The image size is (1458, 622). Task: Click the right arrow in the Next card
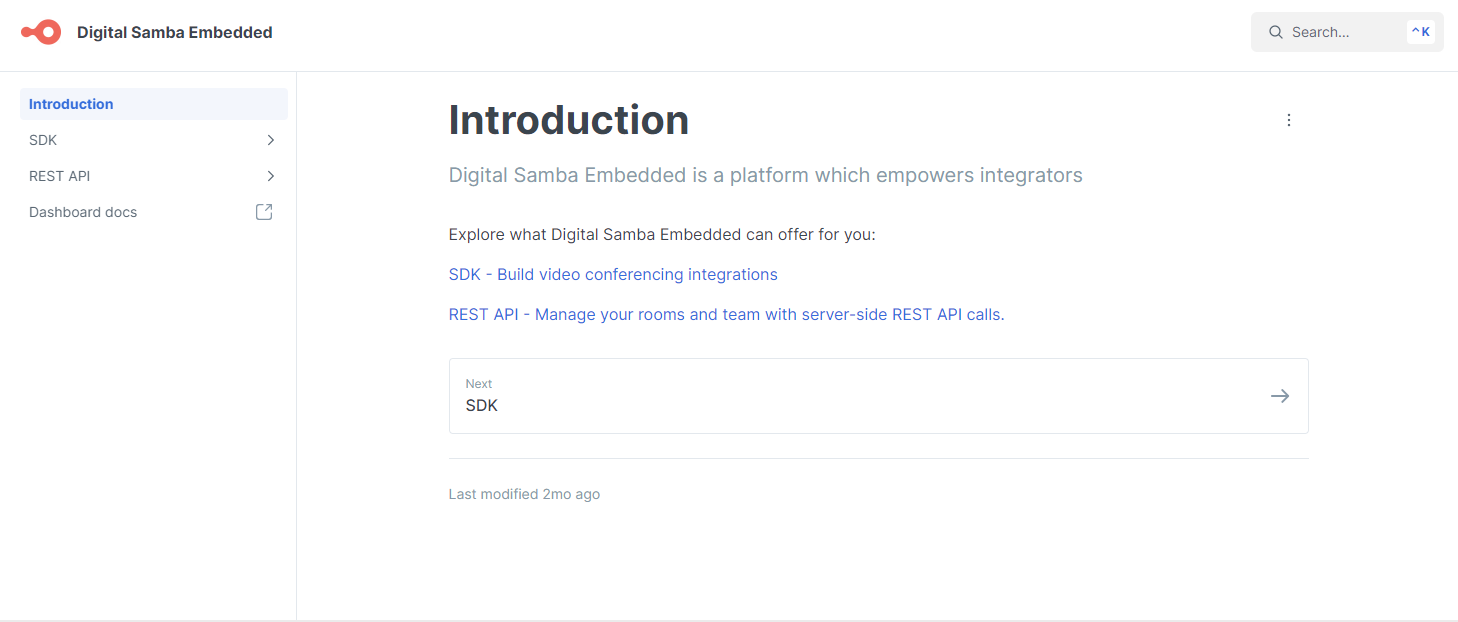pos(1279,396)
